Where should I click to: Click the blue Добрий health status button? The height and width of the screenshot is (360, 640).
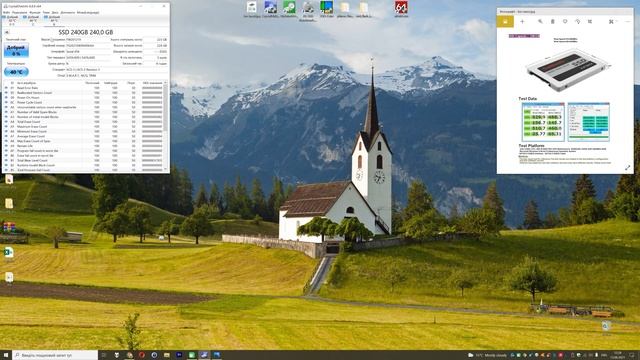[x=16, y=50]
